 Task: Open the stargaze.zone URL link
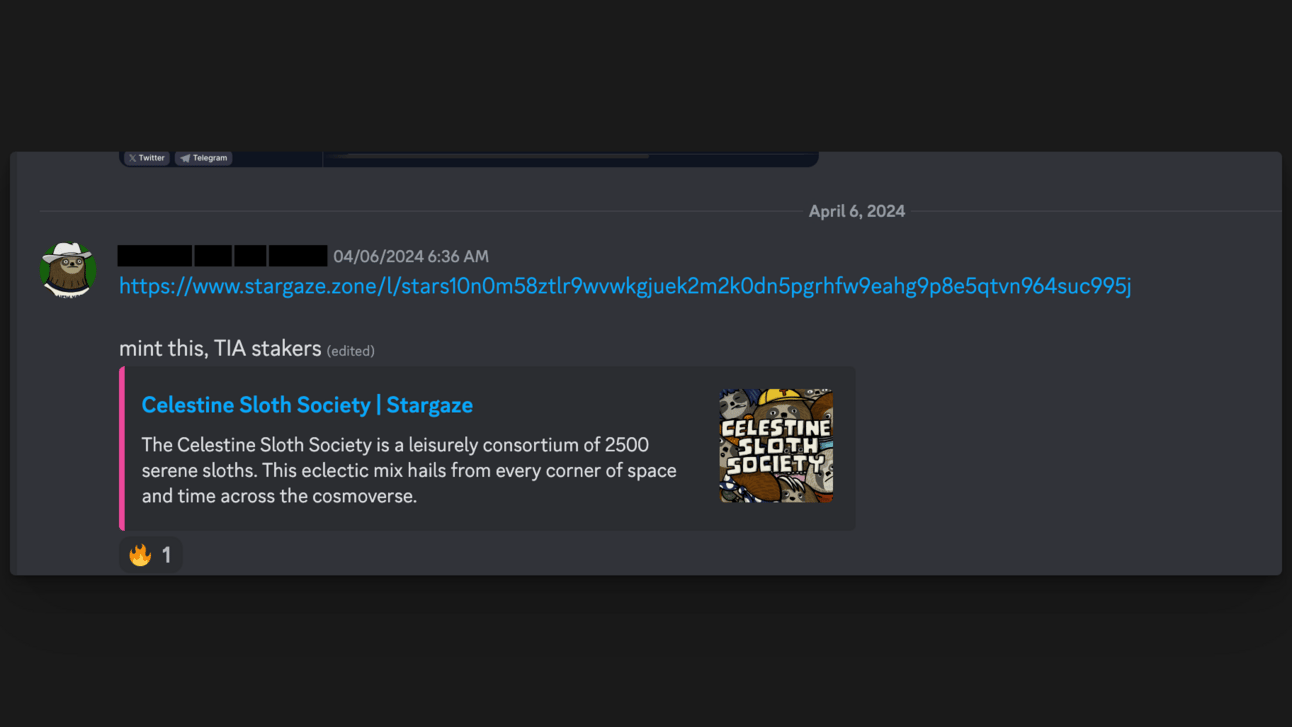(625, 287)
